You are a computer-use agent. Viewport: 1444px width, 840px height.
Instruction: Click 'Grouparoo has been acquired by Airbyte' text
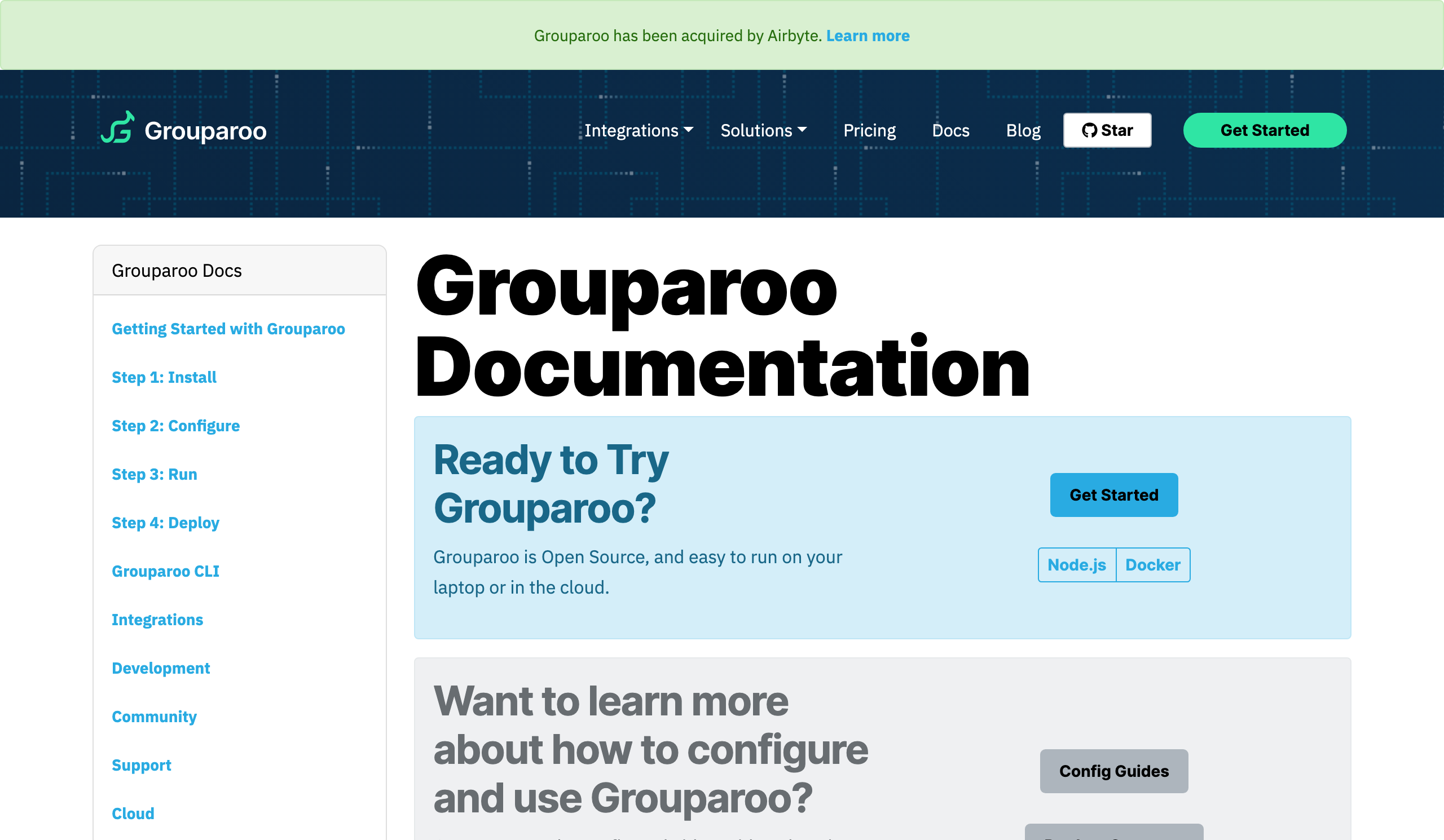pos(678,36)
